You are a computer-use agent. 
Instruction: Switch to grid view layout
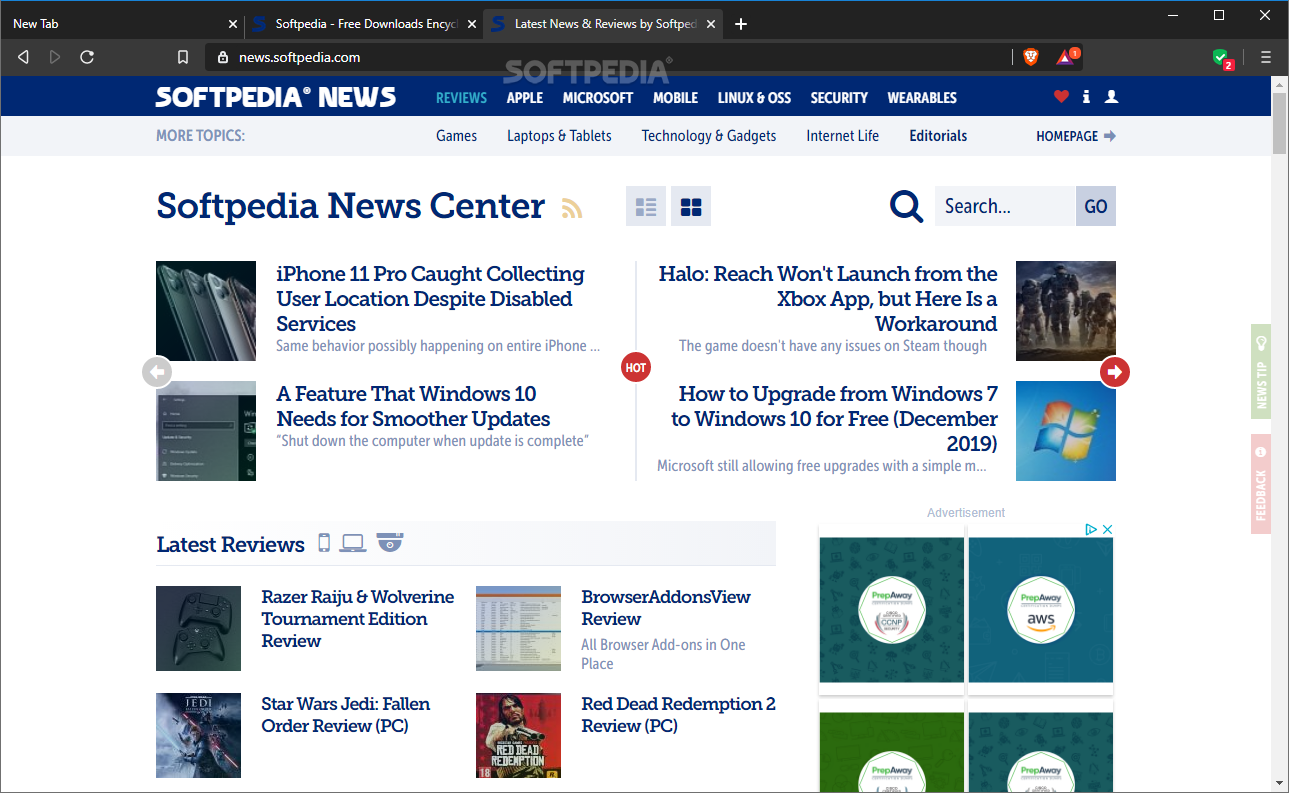tap(691, 207)
